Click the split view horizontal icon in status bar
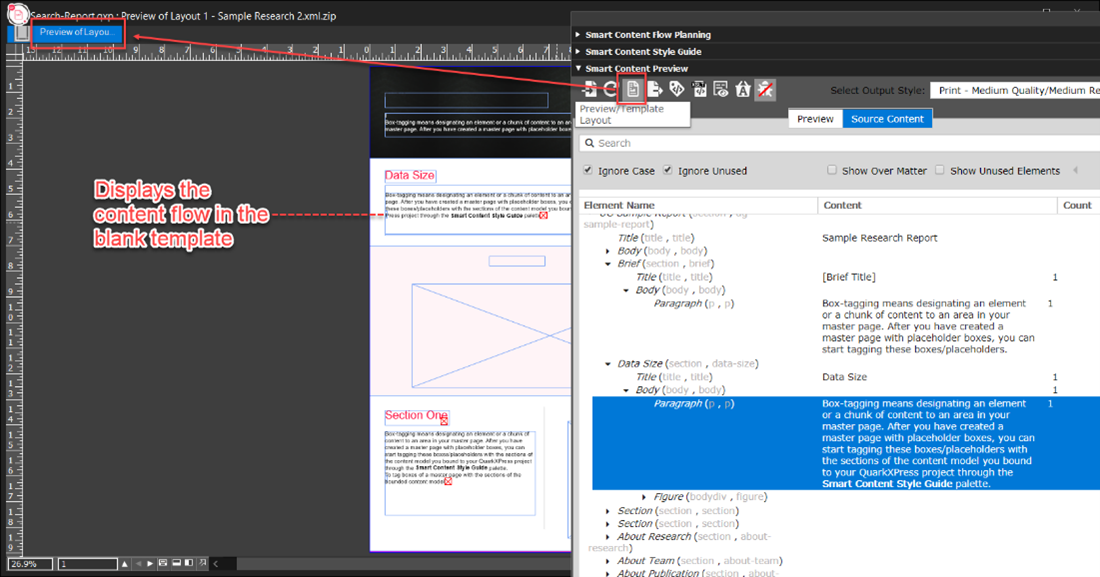 coord(176,563)
